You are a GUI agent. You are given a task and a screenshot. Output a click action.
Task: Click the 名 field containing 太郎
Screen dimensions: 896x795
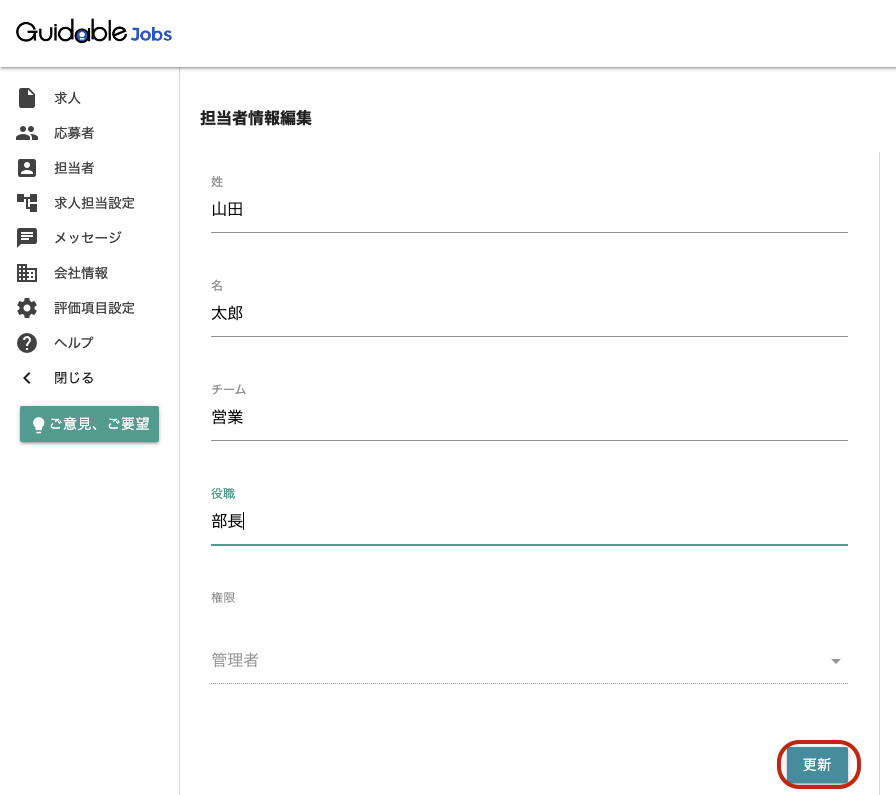[x=529, y=314]
